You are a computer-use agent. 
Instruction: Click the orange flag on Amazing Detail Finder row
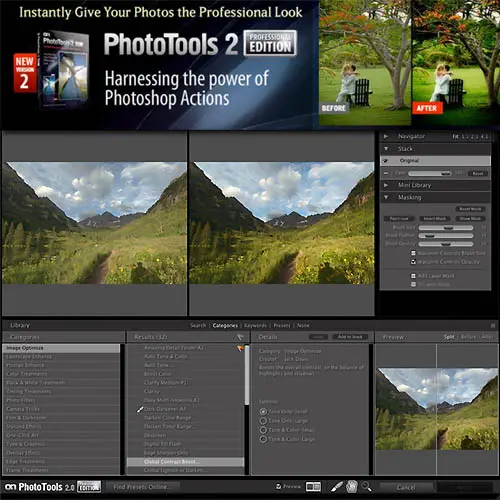[240, 348]
